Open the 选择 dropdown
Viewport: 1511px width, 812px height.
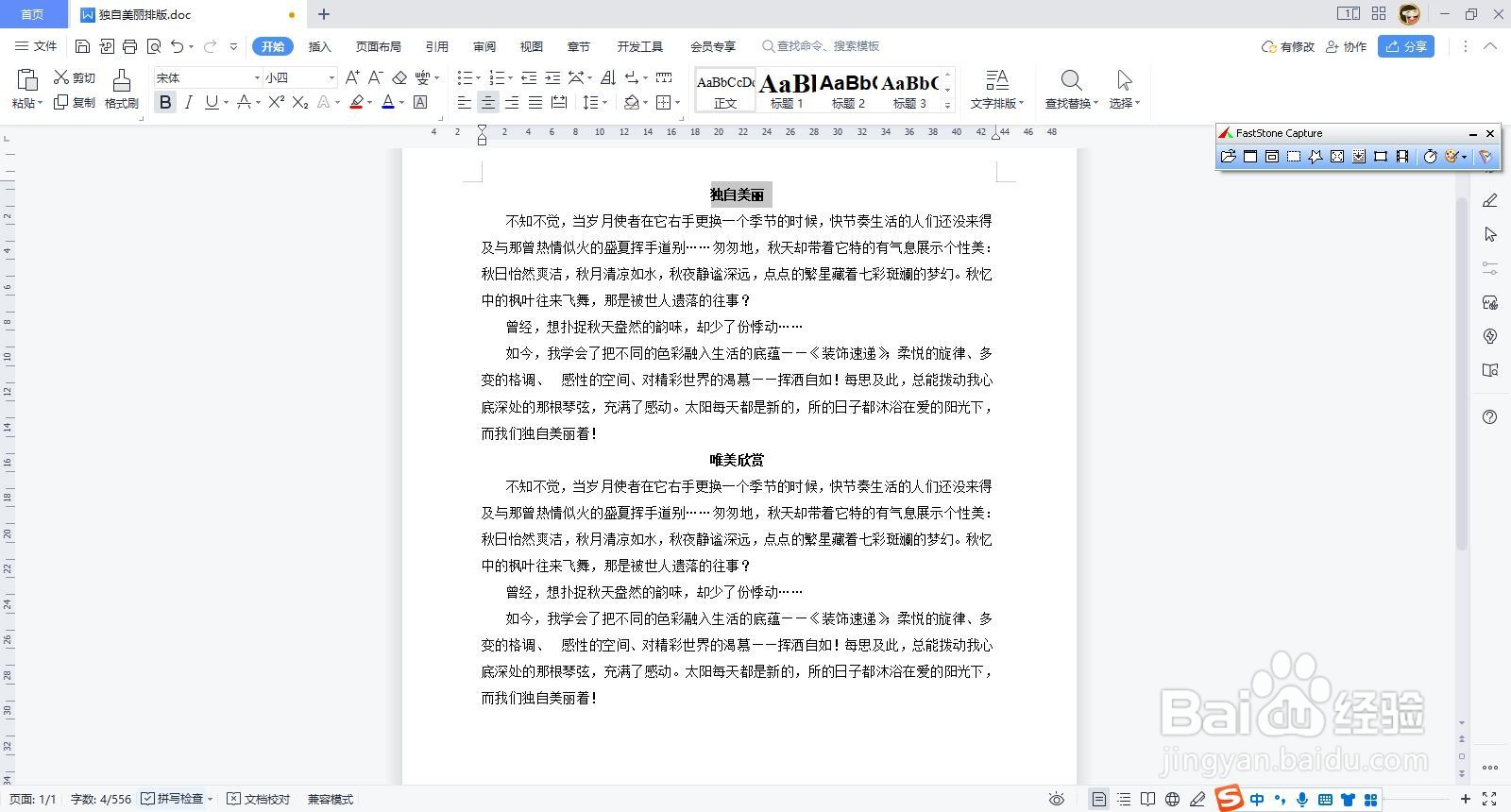click(x=1124, y=103)
